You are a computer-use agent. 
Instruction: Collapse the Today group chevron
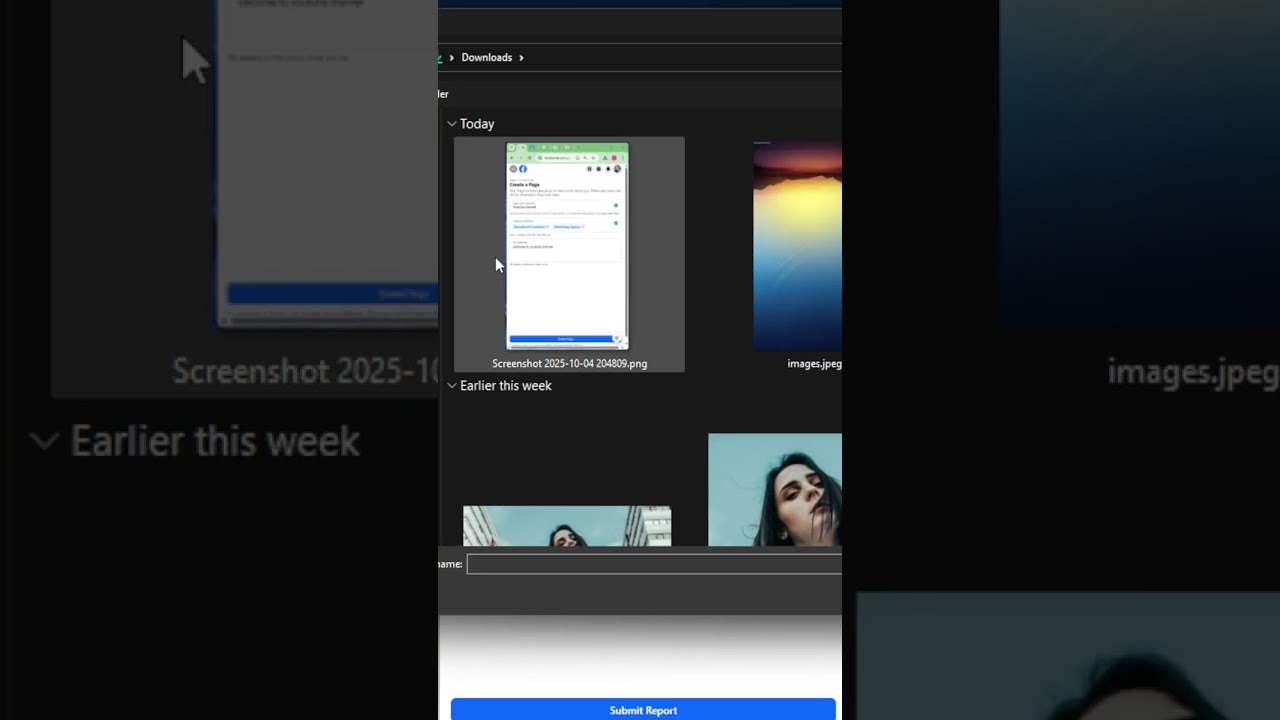pos(452,124)
